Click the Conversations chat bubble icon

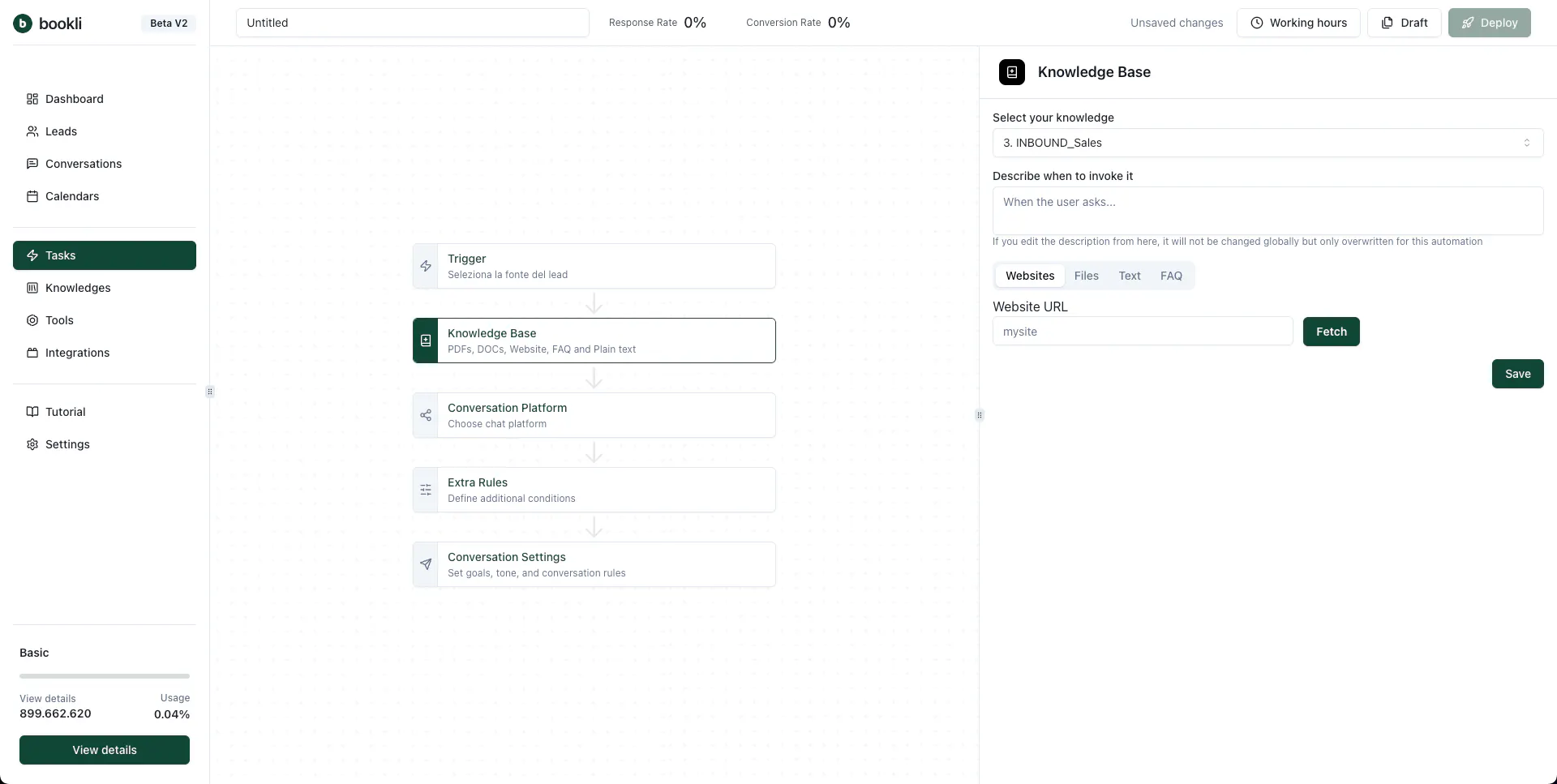[x=32, y=164]
